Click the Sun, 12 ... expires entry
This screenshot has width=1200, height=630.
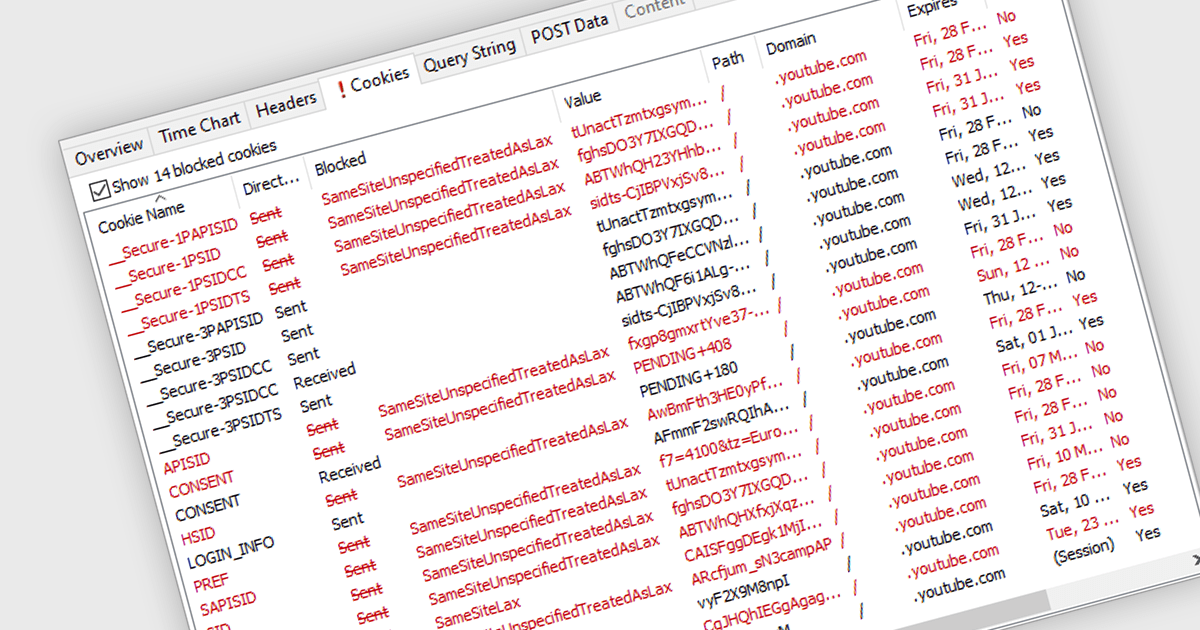coord(1013,268)
